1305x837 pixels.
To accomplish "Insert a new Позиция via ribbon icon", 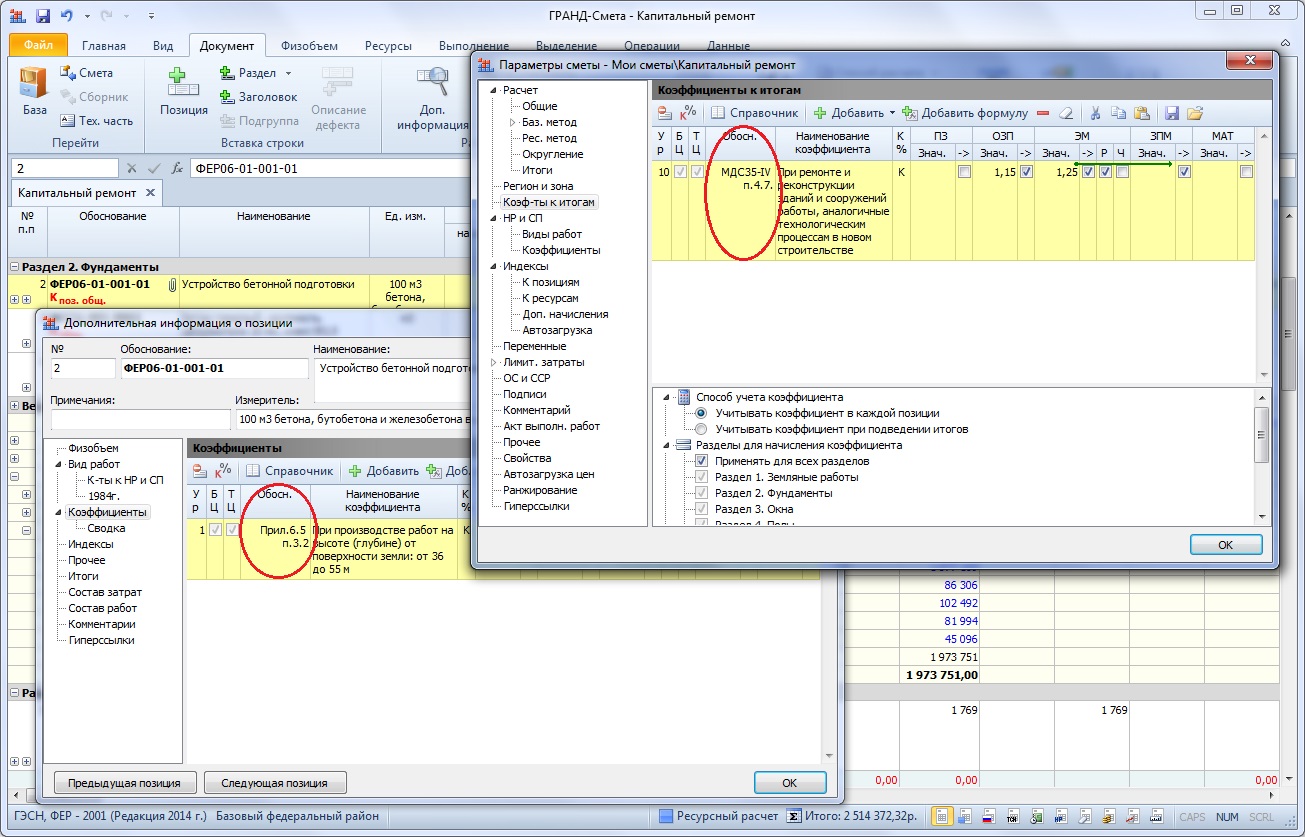I will tap(183, 82).
